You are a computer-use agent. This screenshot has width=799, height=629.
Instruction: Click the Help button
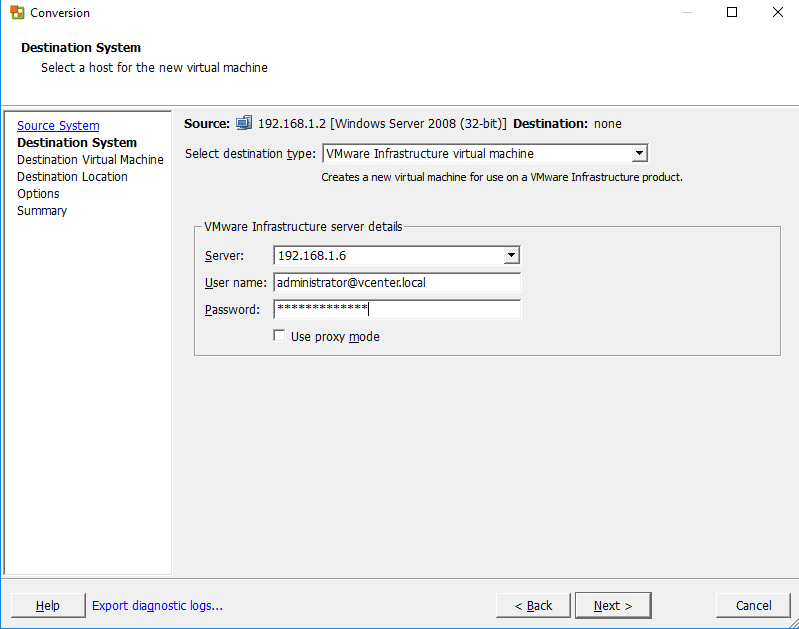point(48,606)
